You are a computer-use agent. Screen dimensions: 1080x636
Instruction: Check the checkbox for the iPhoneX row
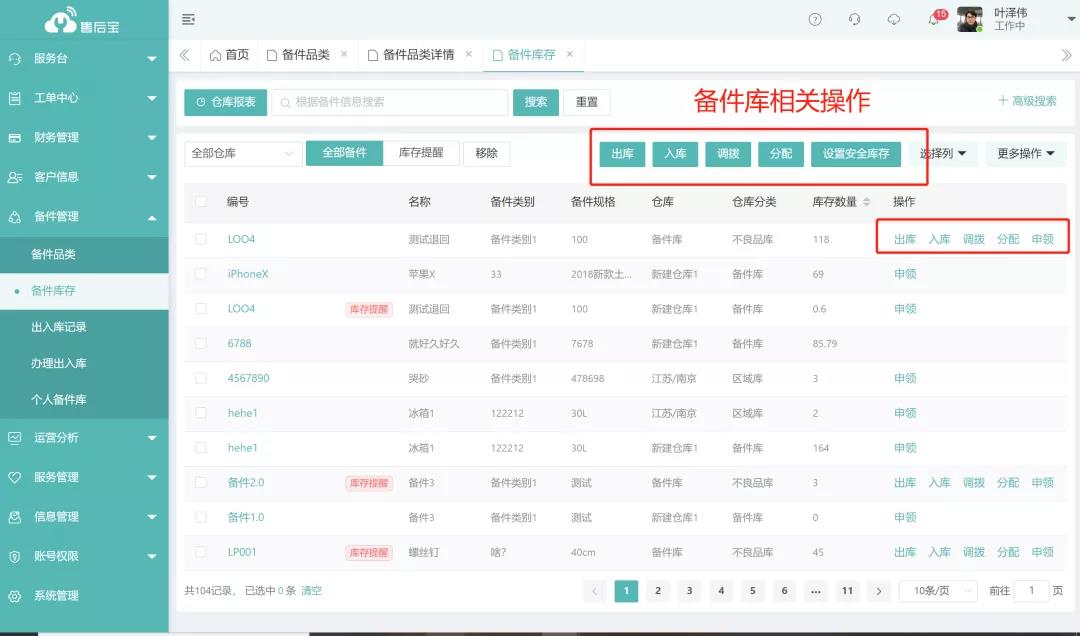(201, 274)
